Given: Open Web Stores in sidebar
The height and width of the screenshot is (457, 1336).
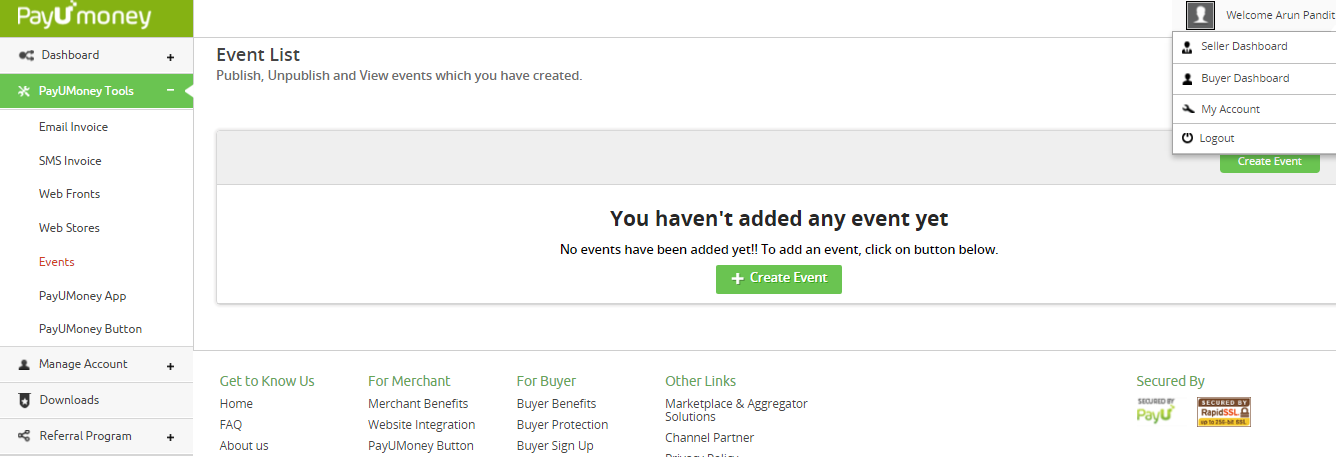Looking at the screenshot, I should pos(69,228).
